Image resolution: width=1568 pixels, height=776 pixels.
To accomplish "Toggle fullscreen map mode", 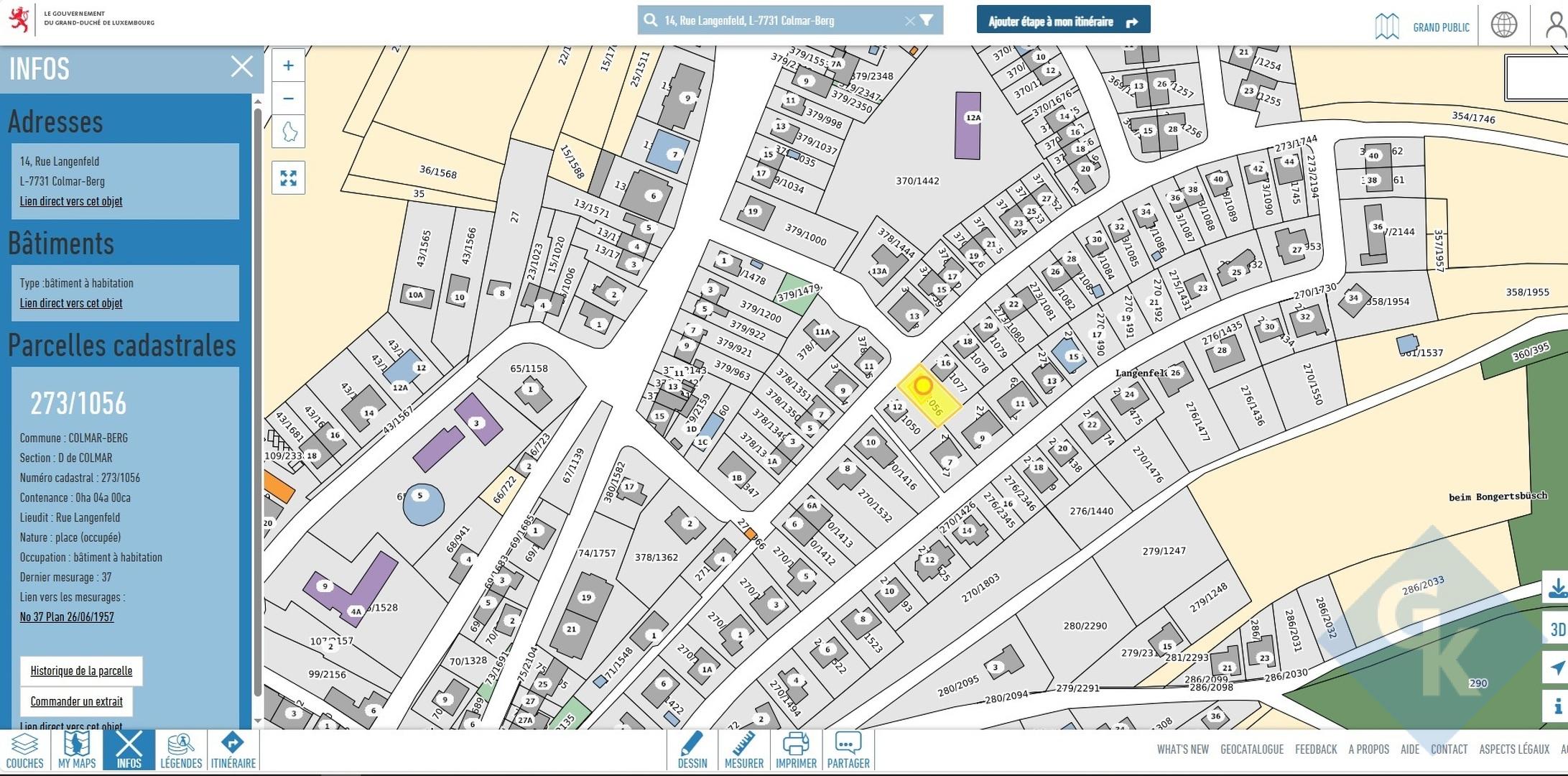I will coord(289,177).
